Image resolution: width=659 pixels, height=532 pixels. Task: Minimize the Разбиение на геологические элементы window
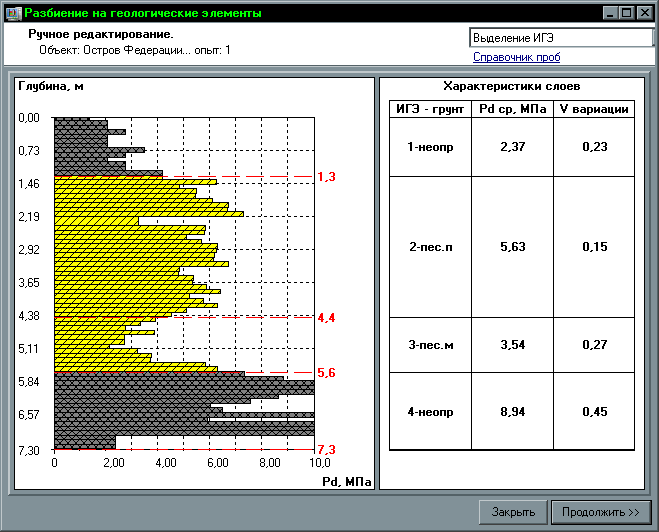coord(609,14)
